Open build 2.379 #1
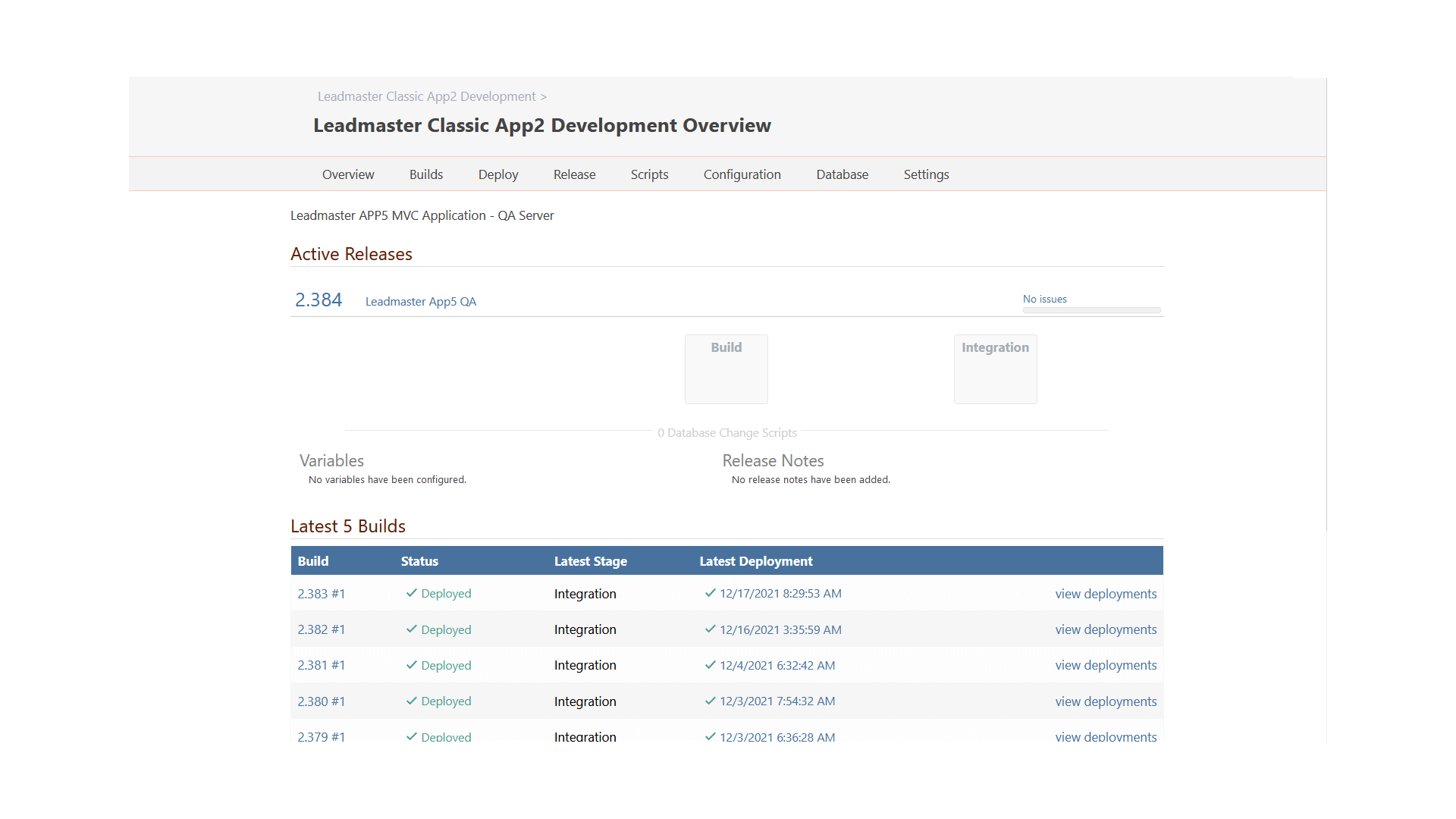The width and height of the screenshot is (1456, 819). pos(322,736)
